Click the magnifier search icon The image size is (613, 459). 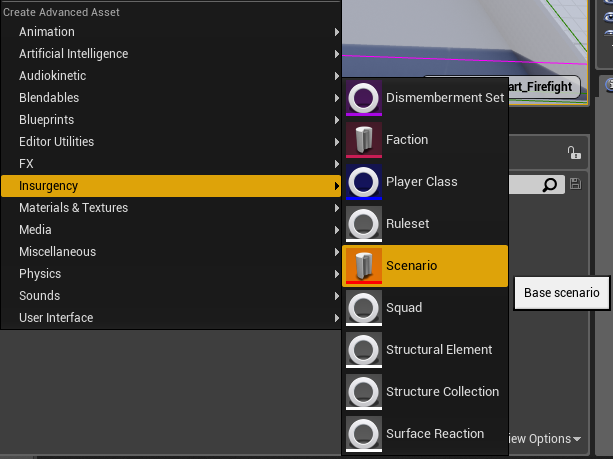click(550, 185)
